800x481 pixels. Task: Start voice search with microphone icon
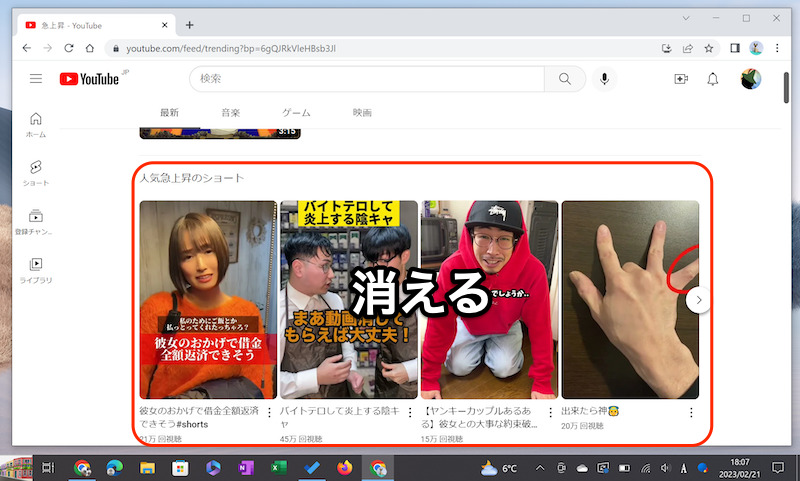pos(605,79)
